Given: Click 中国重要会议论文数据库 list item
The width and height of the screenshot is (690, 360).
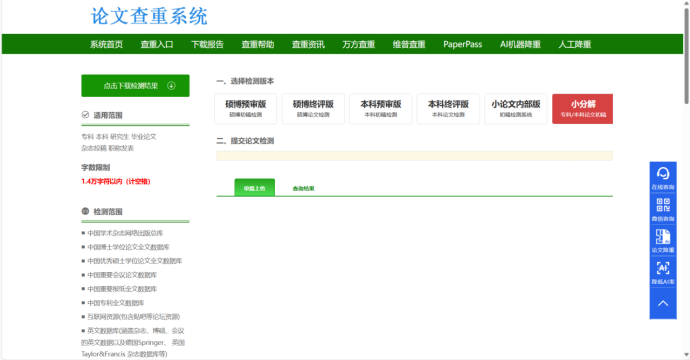Looking at the screenshot, I should click(x=122, y=275).
